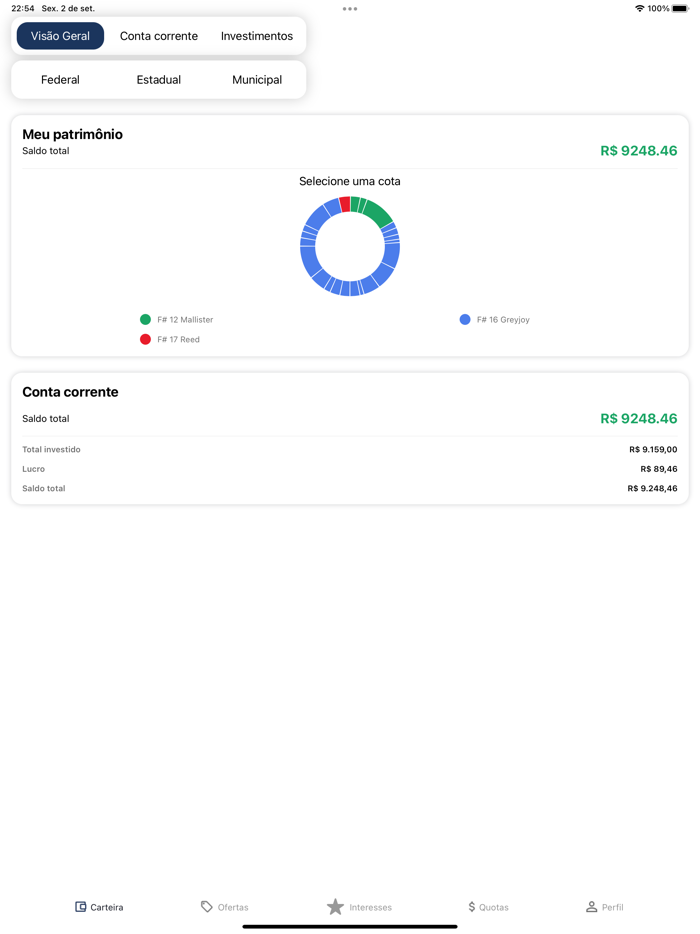Tap the Interesses star icon

pos(335,907)
